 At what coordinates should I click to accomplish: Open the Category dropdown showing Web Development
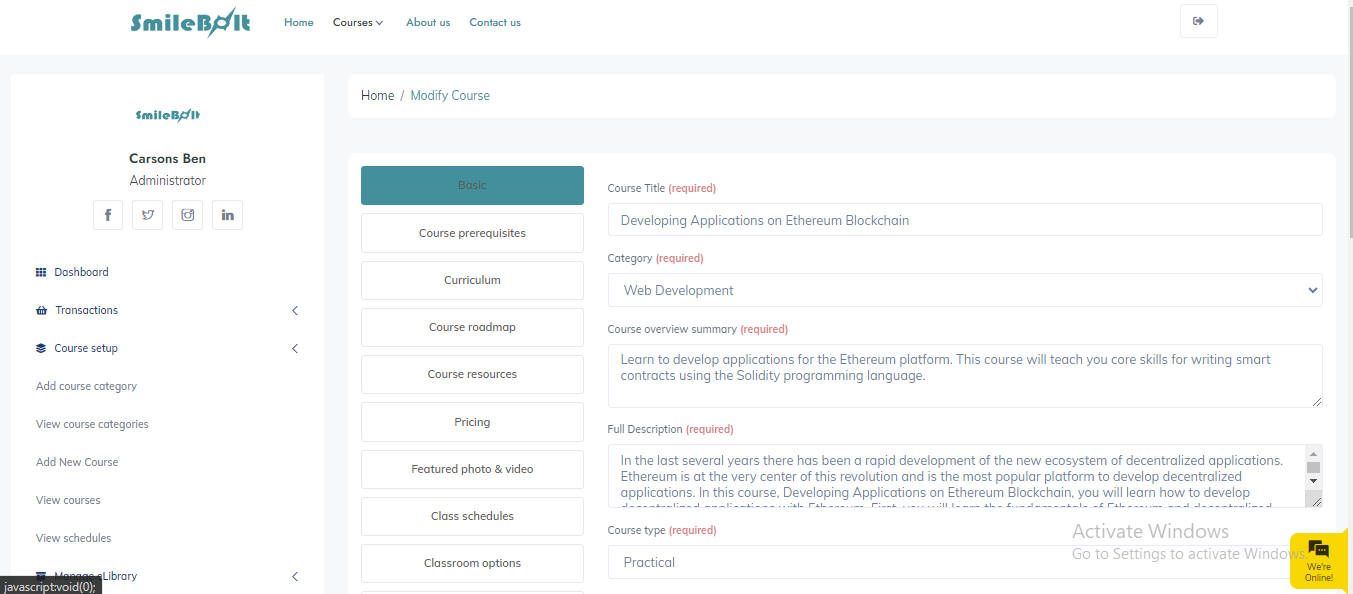[964, 290]
